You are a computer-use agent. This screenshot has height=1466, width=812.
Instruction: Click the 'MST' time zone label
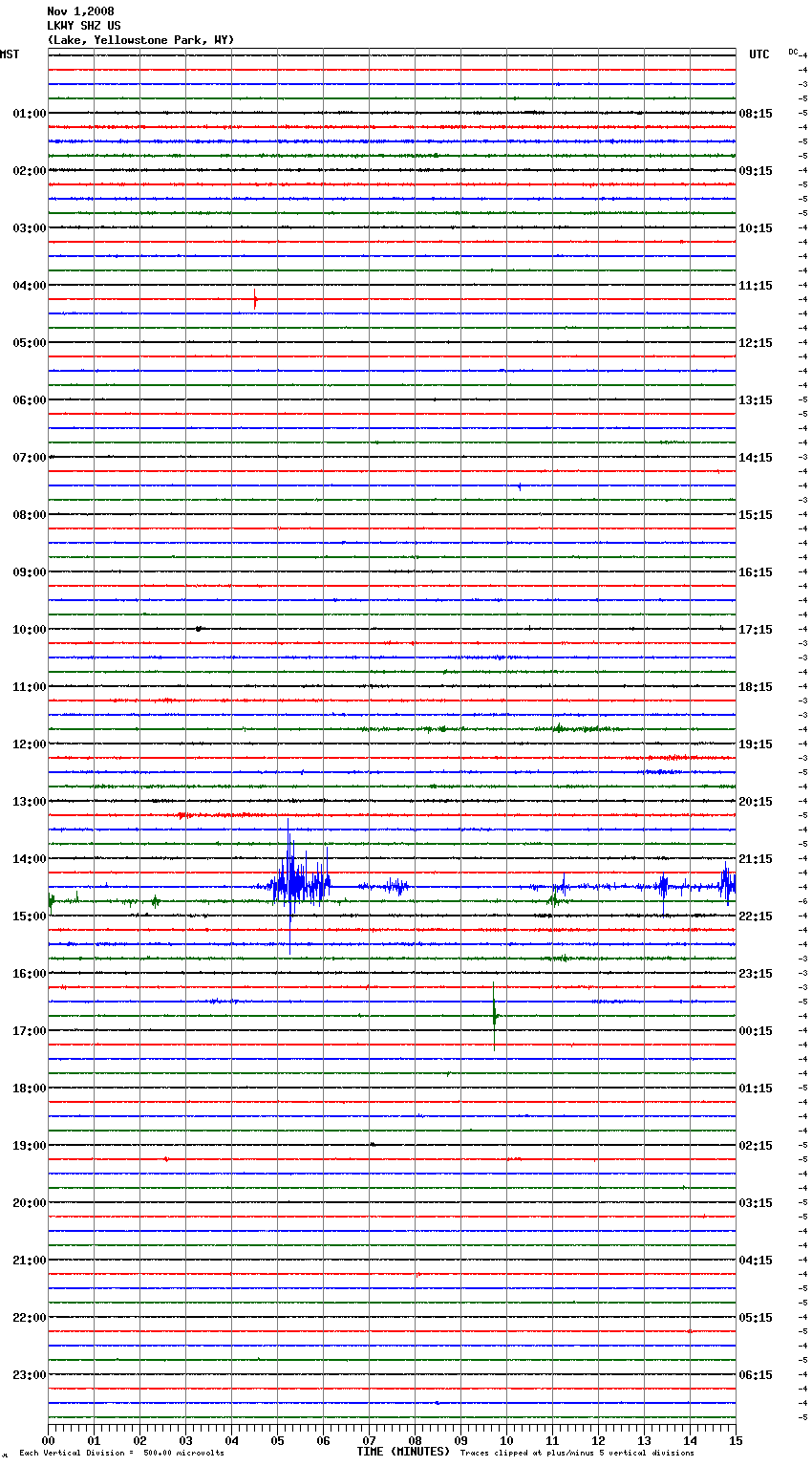(10, 54)
